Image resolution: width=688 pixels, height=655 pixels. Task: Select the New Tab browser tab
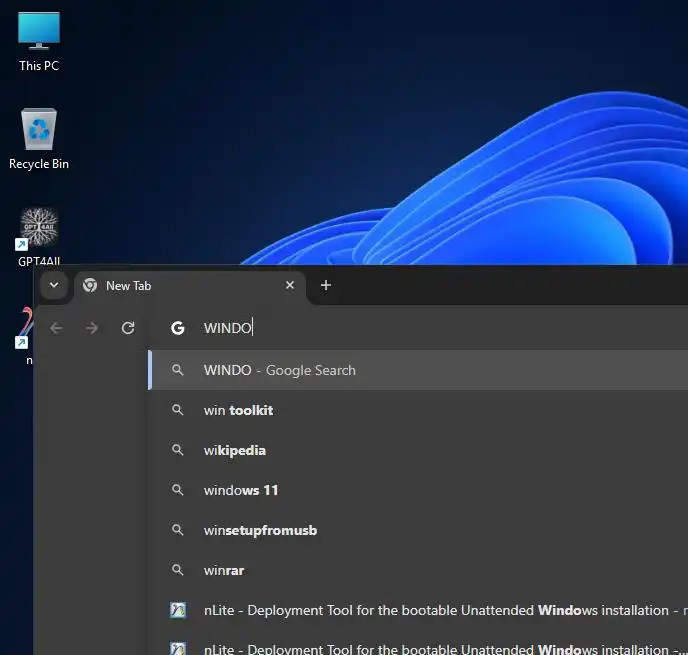[190, 286]
